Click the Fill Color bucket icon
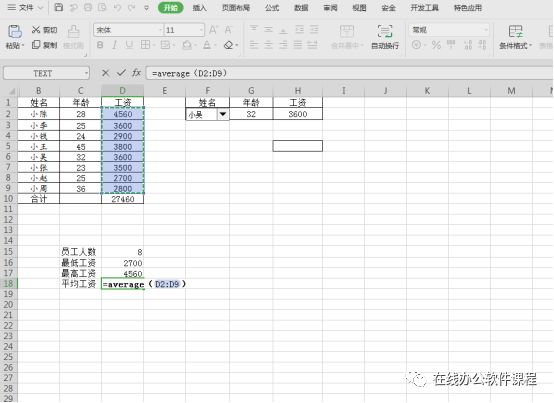554x403 pixels. click(x=187, y=45)
